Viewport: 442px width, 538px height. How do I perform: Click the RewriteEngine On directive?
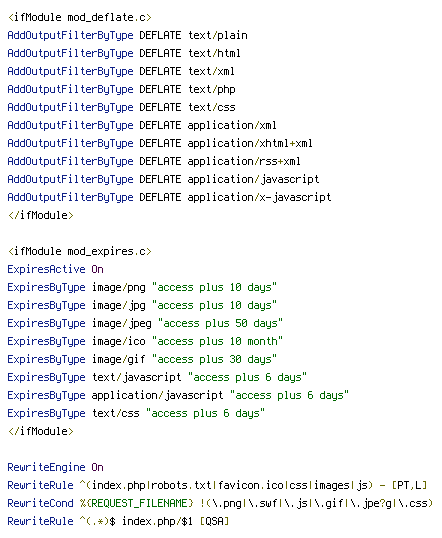[x=56, y=467]
